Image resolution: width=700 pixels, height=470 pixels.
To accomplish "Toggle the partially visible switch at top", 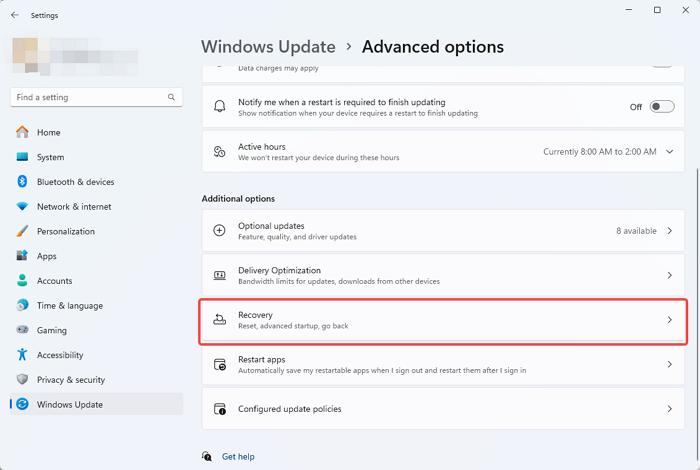I will [661, 62].
